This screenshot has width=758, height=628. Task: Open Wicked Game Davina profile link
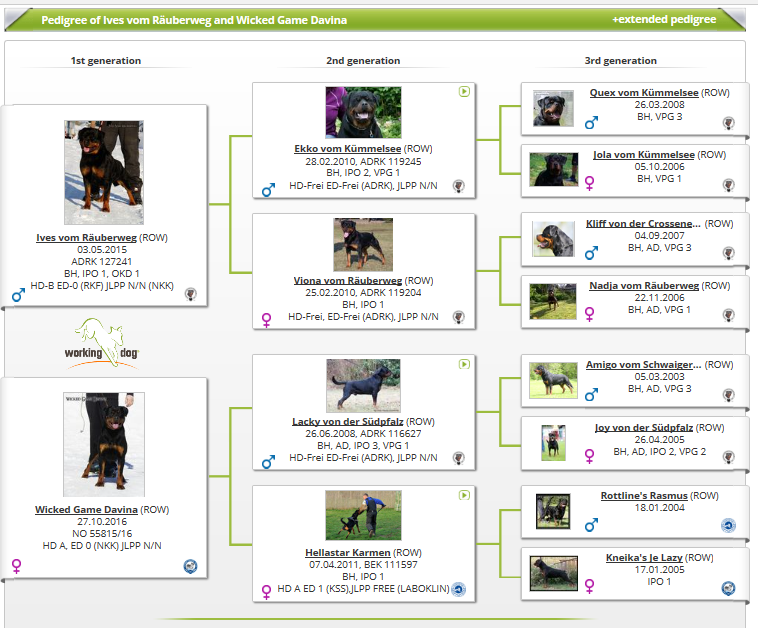point(87,510)
